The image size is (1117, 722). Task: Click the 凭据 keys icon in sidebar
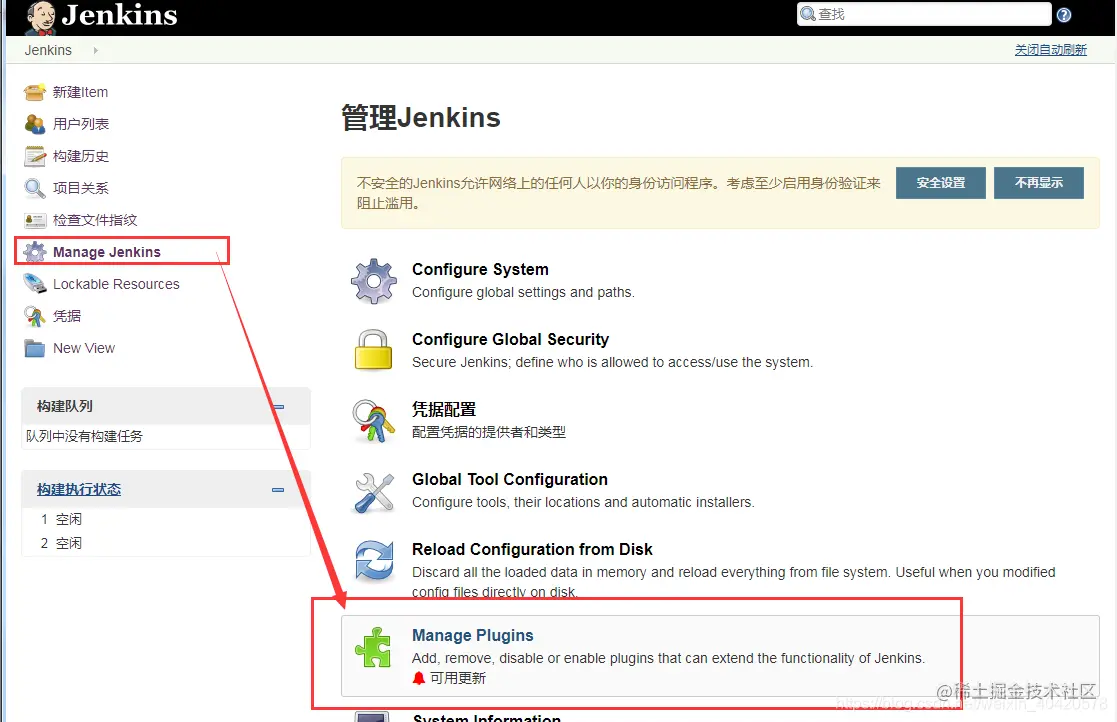click(x=35, y=316)
